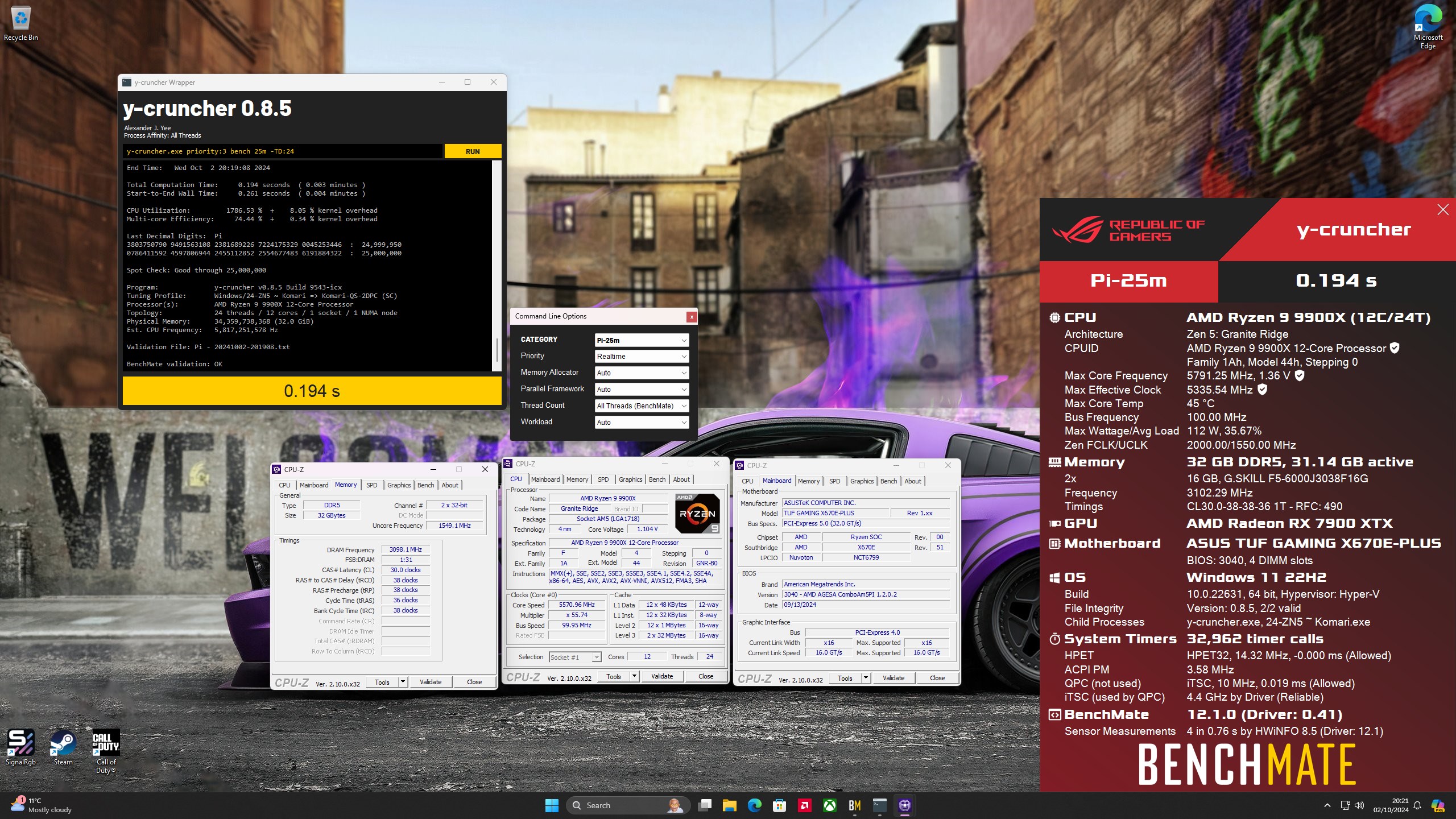Switch to SPD tab in Memory-tab CPU-Z
The image size is (1456, 819).
[371, 485]
